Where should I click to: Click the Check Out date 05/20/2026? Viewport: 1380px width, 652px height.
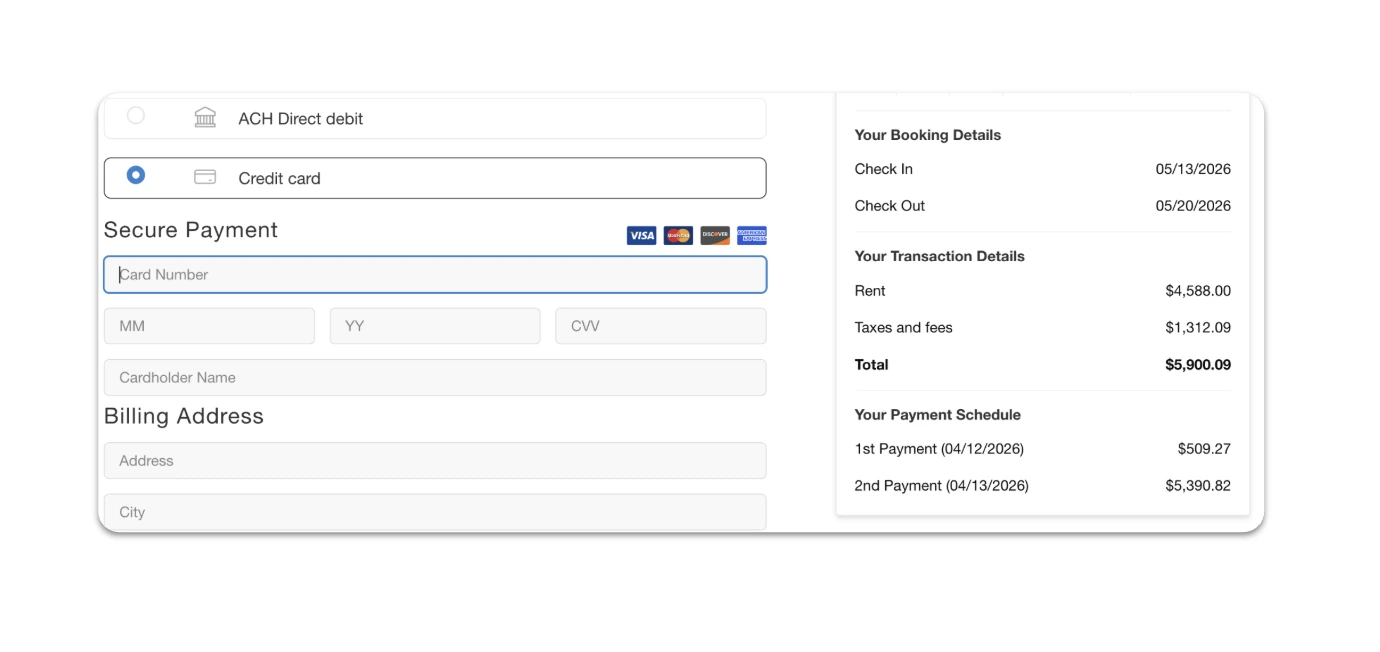1194,205
